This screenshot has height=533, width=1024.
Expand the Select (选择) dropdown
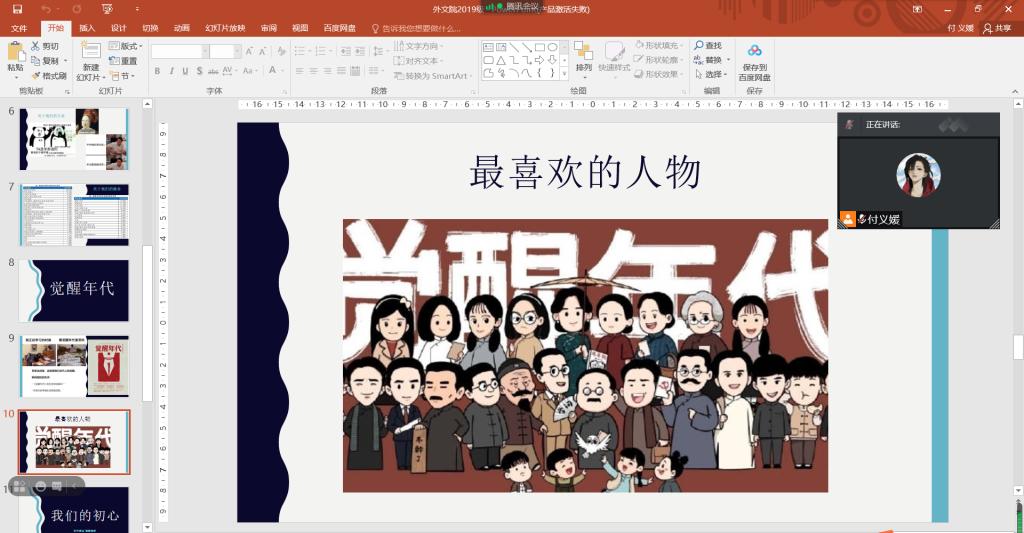point(712,74)
